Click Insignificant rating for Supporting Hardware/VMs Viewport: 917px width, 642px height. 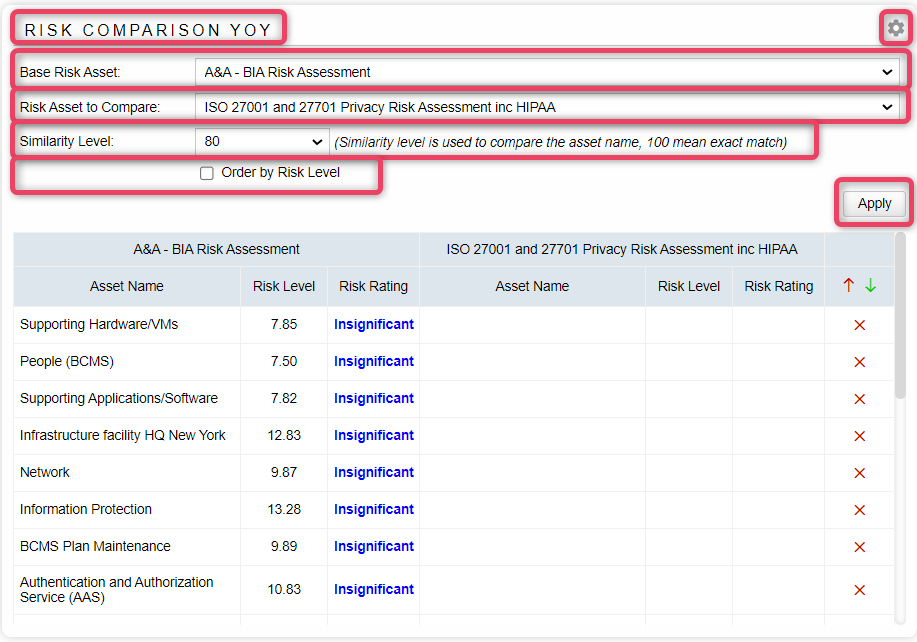coord(374,325)
